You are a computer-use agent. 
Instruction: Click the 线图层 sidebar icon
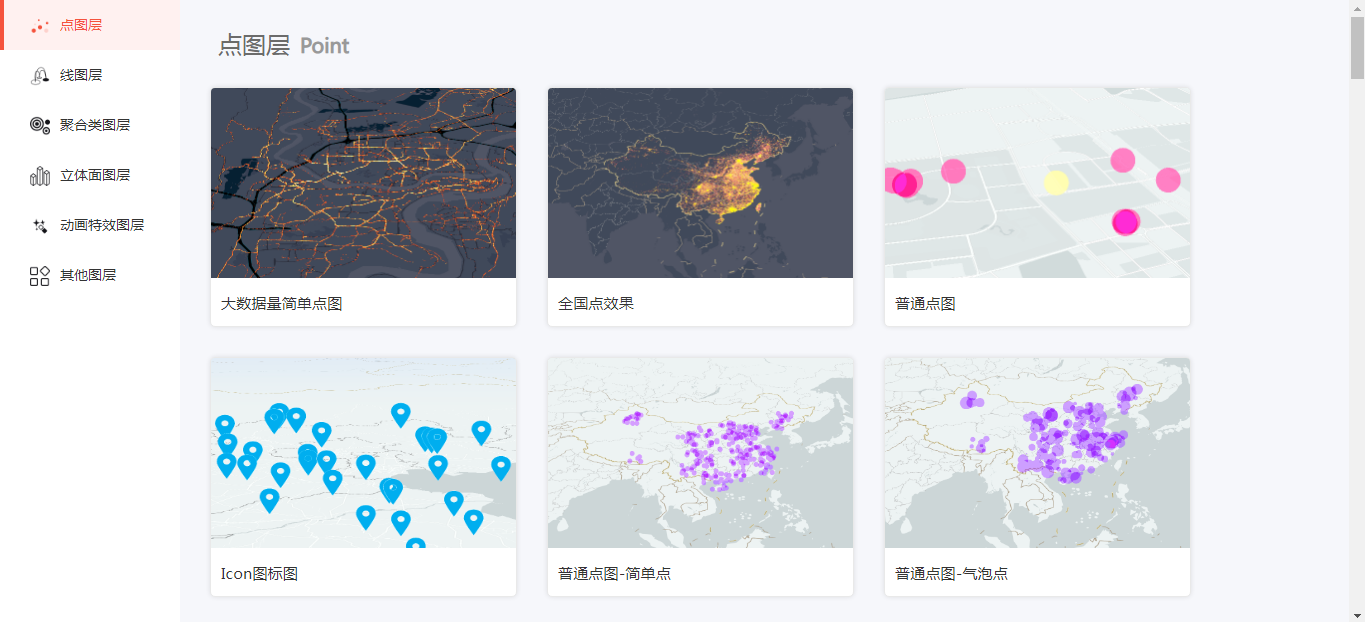(x=40, y=75)
